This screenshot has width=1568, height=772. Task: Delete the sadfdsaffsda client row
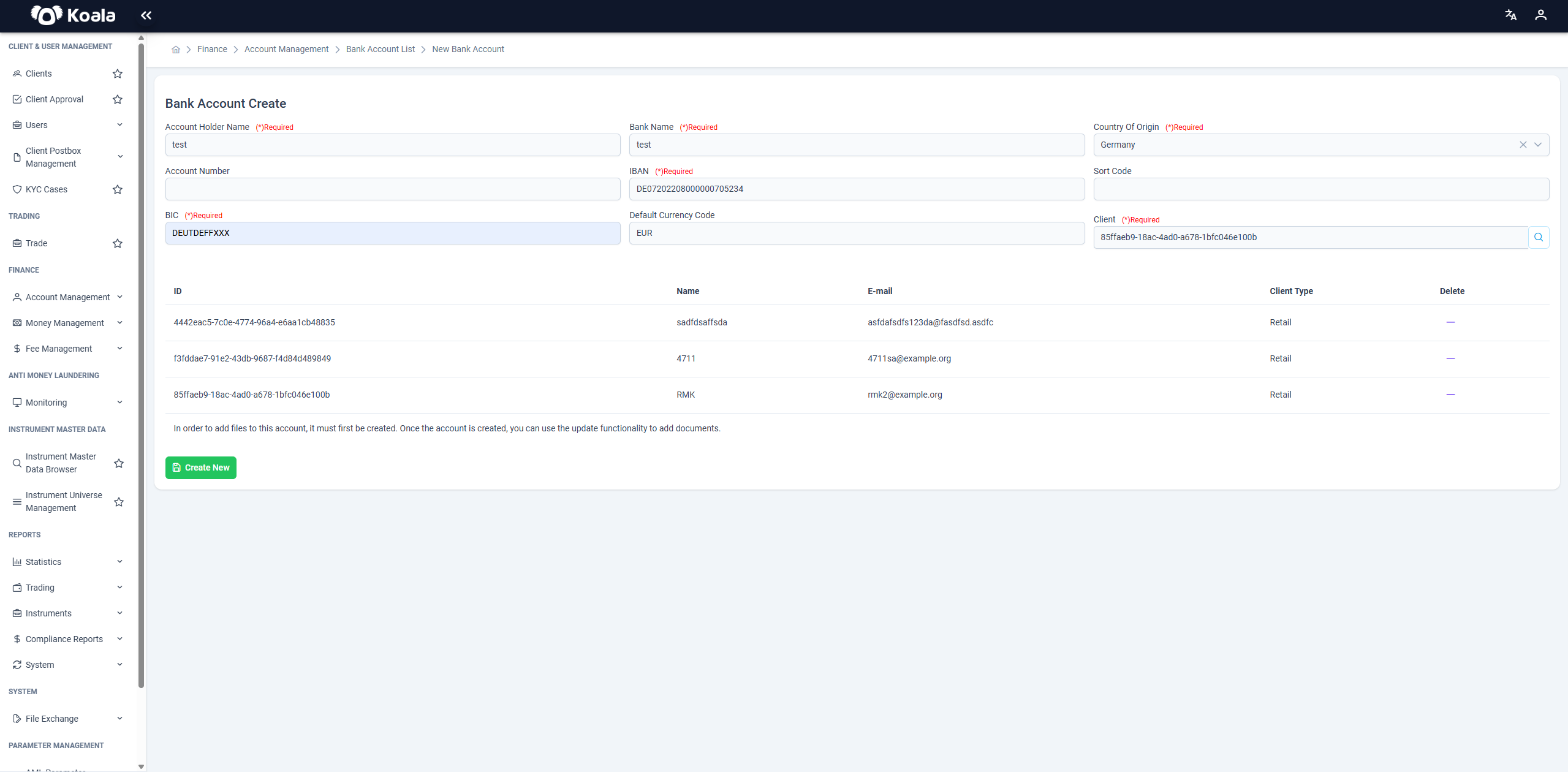point(1450,322)
